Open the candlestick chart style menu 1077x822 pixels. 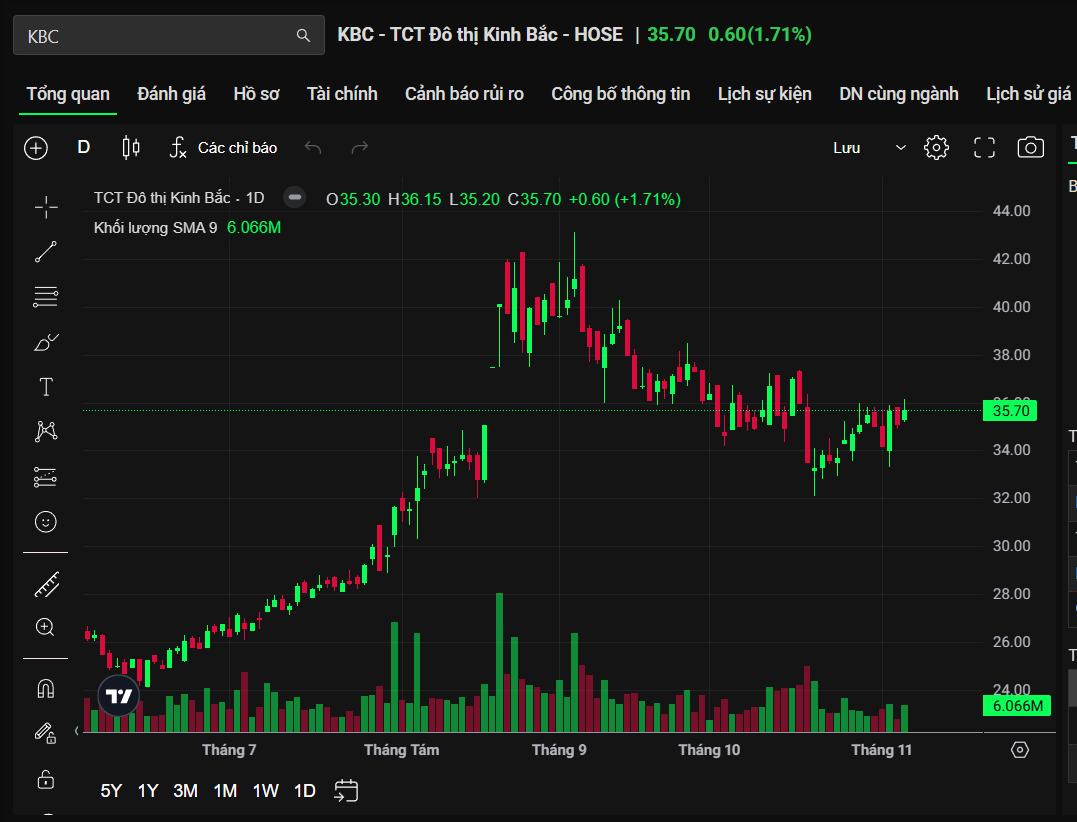[130, 148]
